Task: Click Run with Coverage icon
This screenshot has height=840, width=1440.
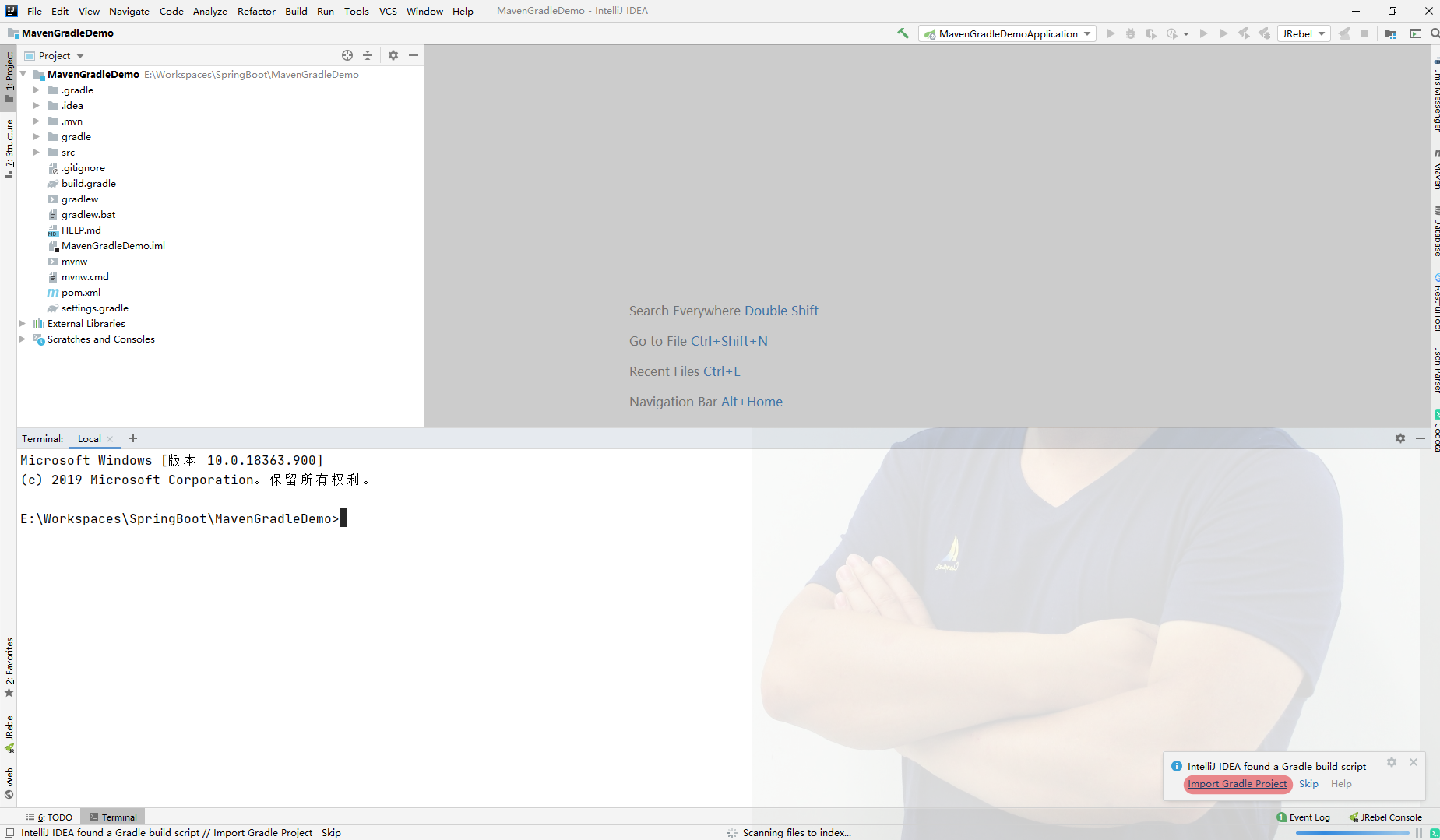Action: [x=1150, y=33]
